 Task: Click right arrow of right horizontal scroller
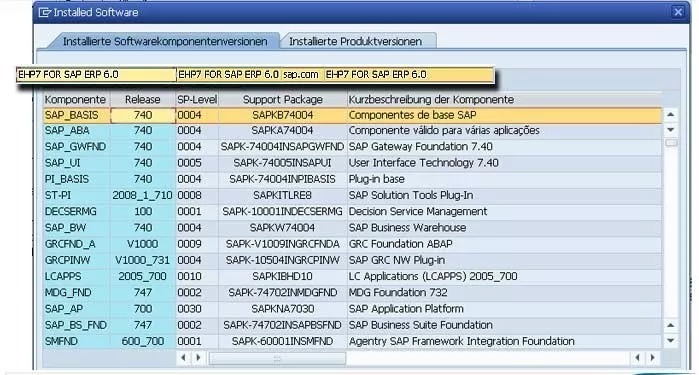pos(653,358)
